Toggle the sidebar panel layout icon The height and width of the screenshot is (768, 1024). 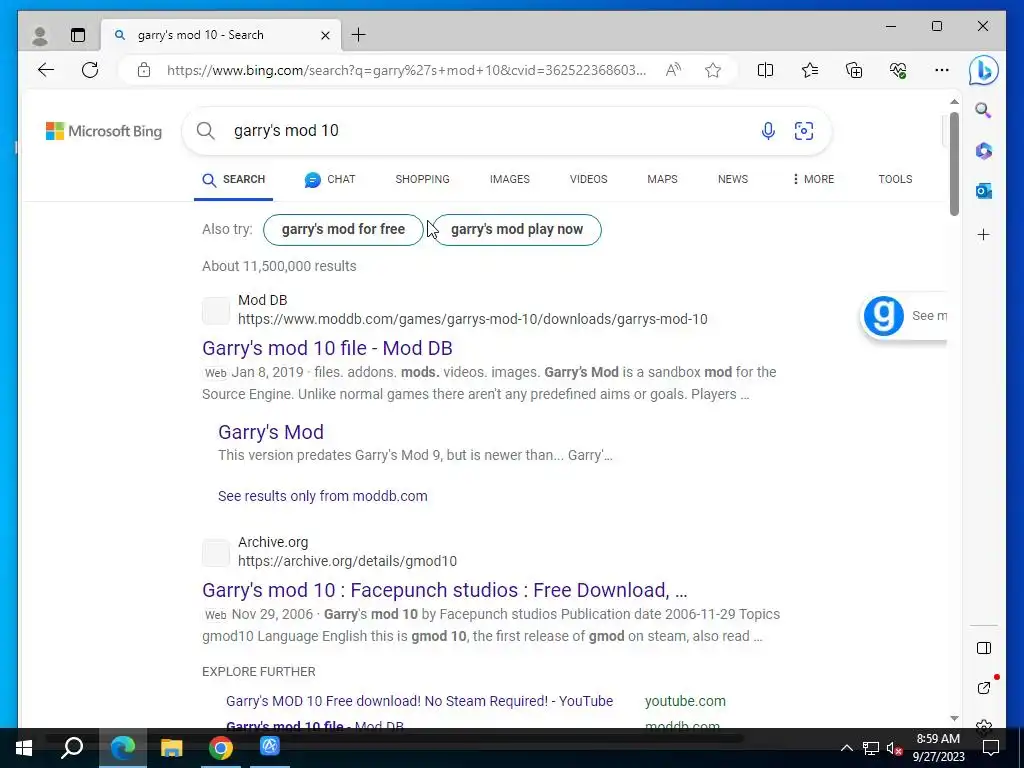click(x=984, y=648)
